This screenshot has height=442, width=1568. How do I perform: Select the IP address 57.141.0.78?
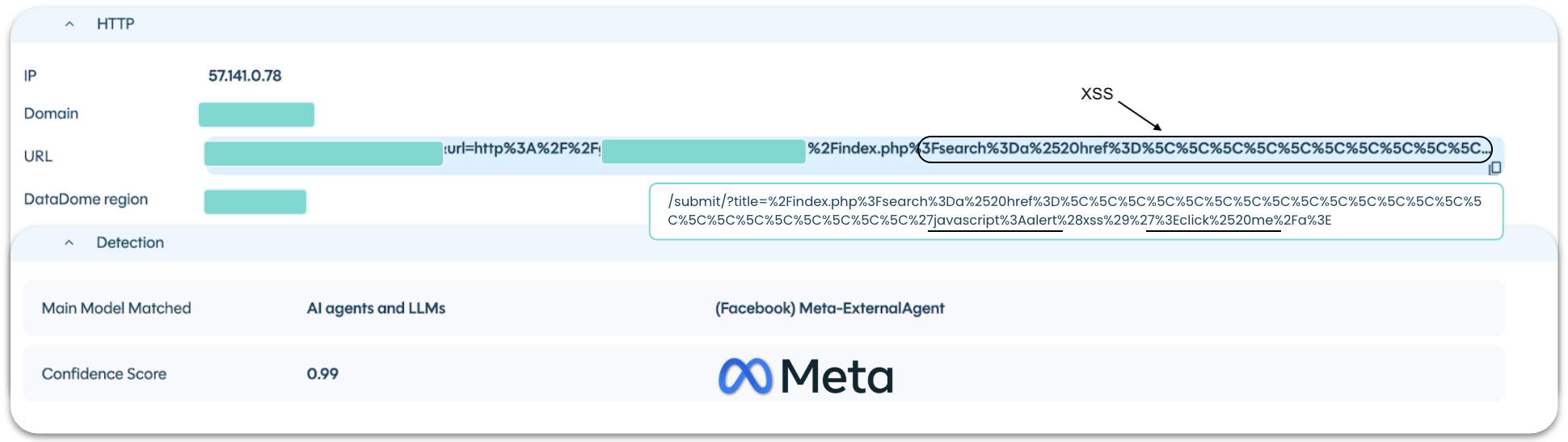click(x=245, y=75)
